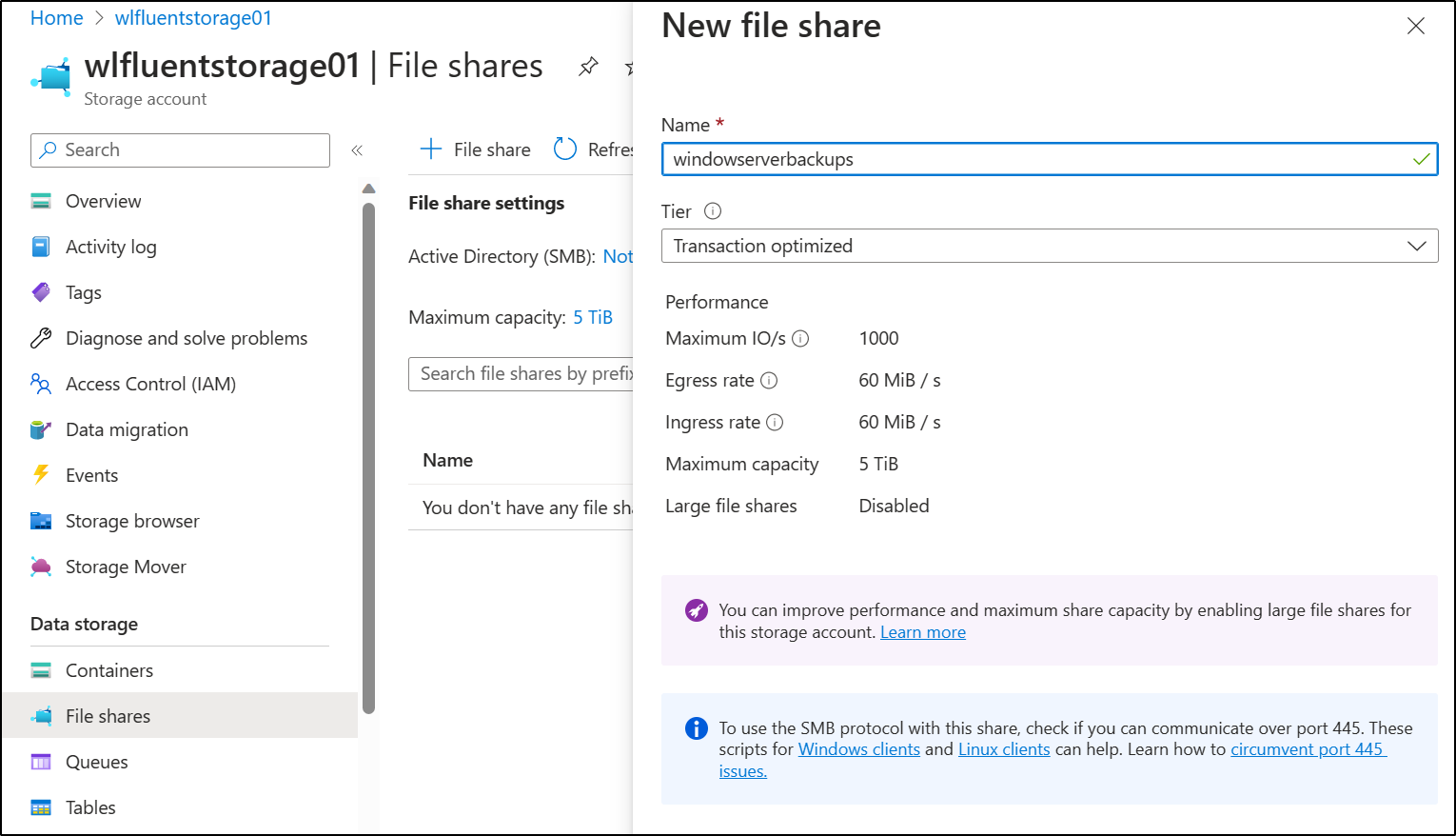
Task: Select File shares menu item
Action: (180, 716)
